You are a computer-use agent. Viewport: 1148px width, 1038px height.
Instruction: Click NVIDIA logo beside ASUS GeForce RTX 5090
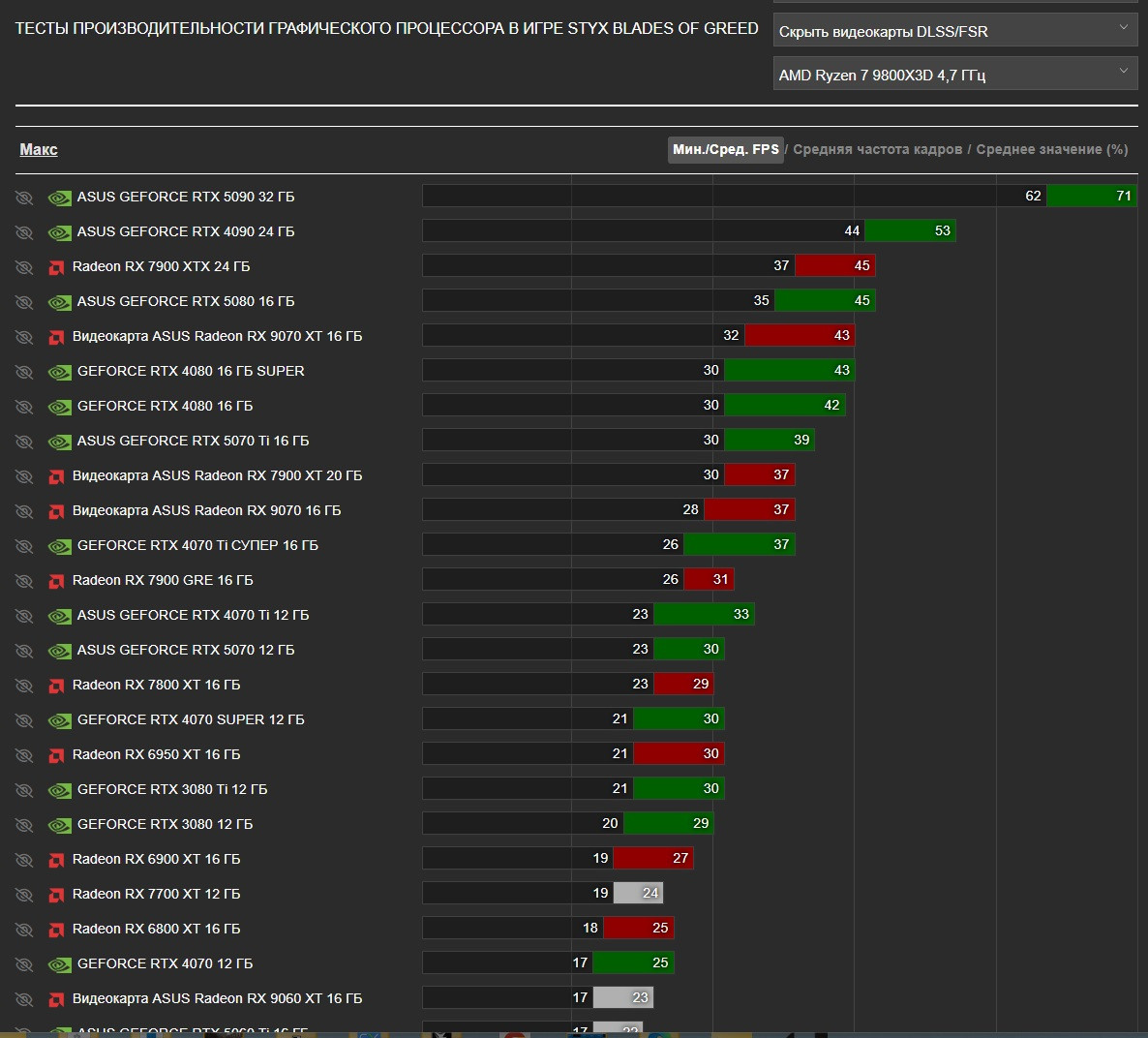(x=59, y=198)
